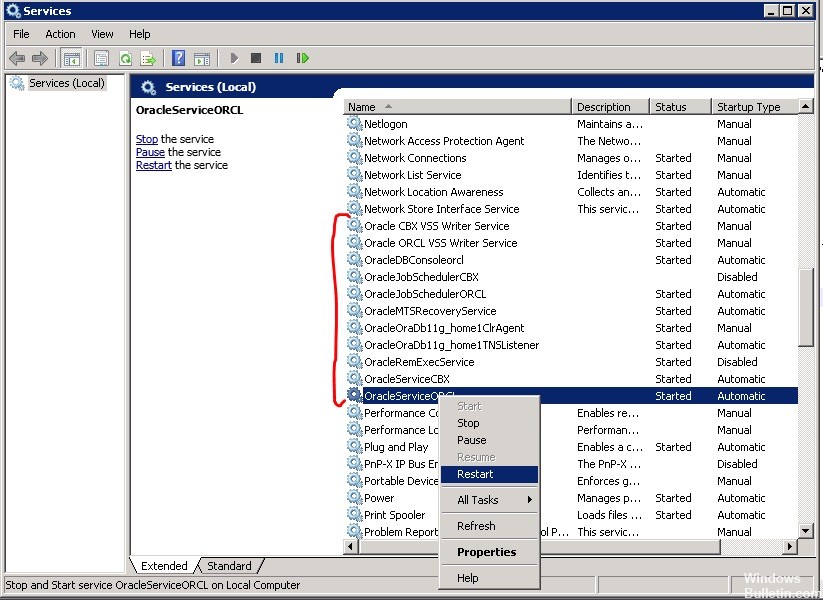The image size is (823, 600).
Task: Click the back navigation arrow
Action: 16,58
